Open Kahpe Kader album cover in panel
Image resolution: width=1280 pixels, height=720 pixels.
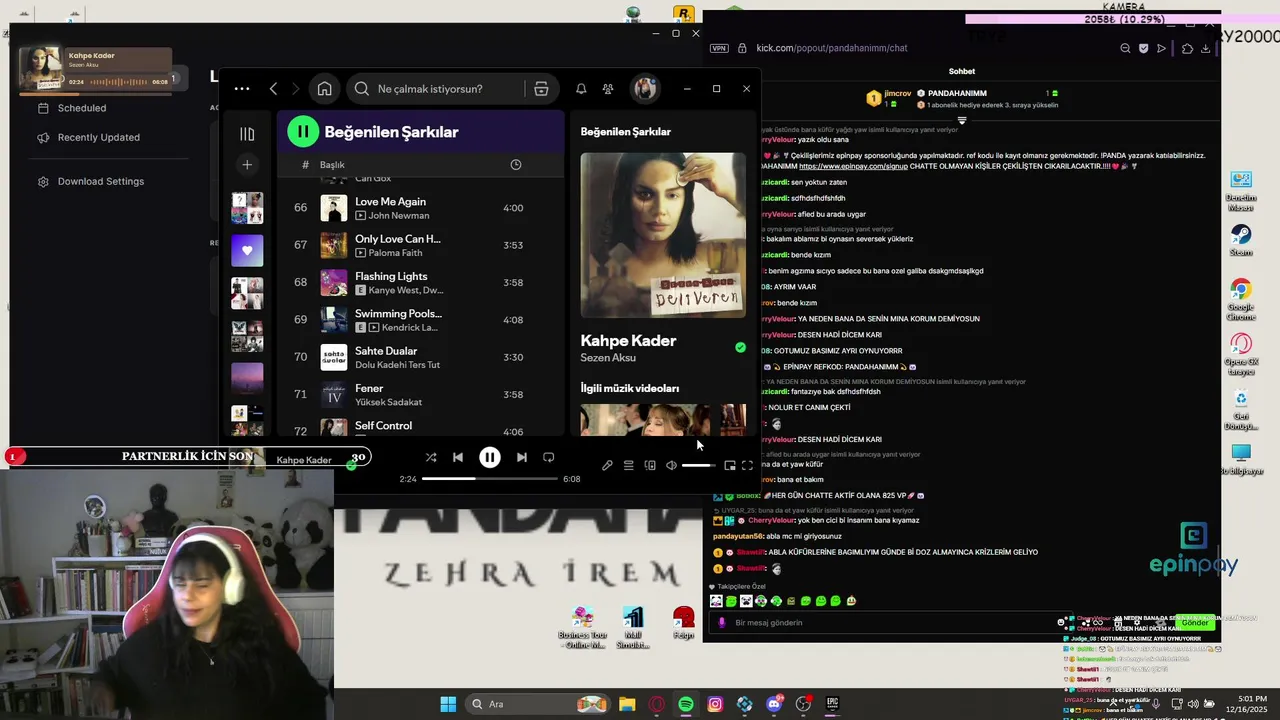coord(663,235)
